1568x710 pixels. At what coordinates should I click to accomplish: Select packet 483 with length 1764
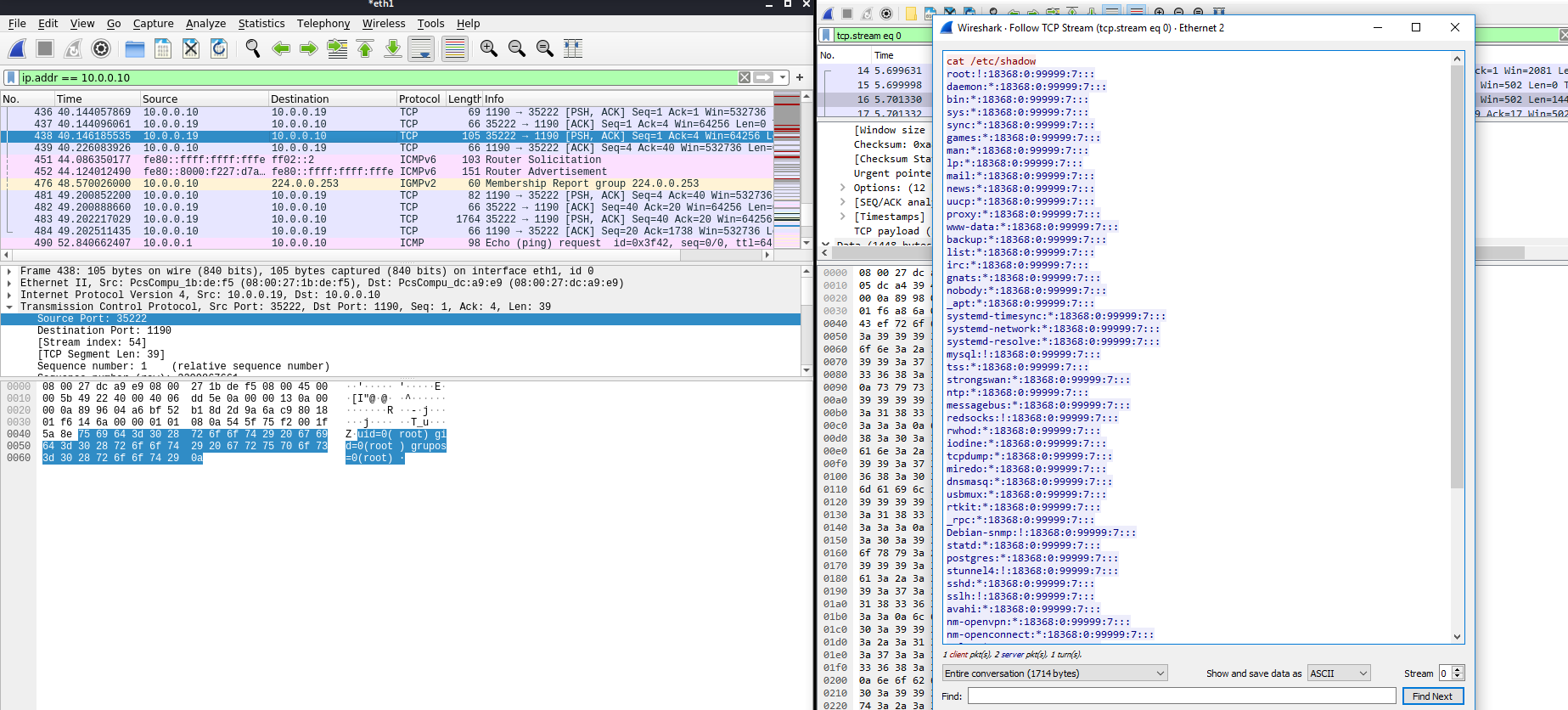[x=387, y=219]
